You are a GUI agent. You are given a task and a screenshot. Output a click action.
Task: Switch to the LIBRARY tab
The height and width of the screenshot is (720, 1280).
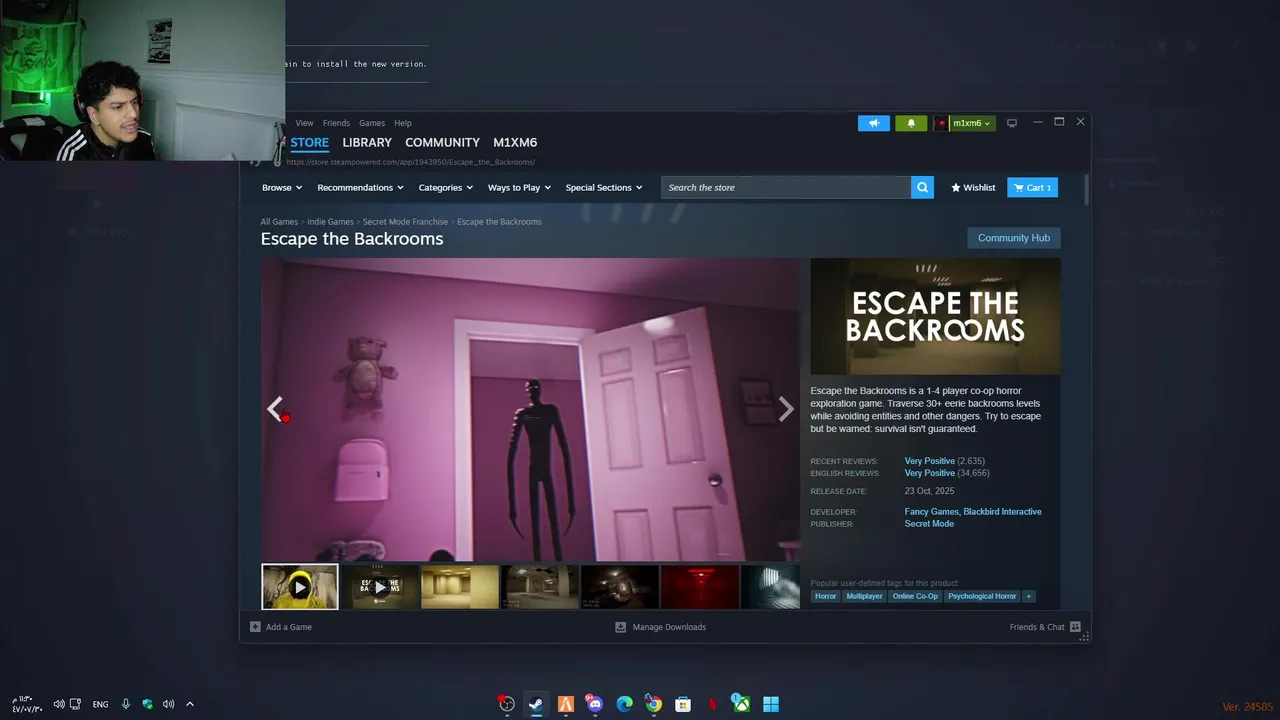point(367,142)
